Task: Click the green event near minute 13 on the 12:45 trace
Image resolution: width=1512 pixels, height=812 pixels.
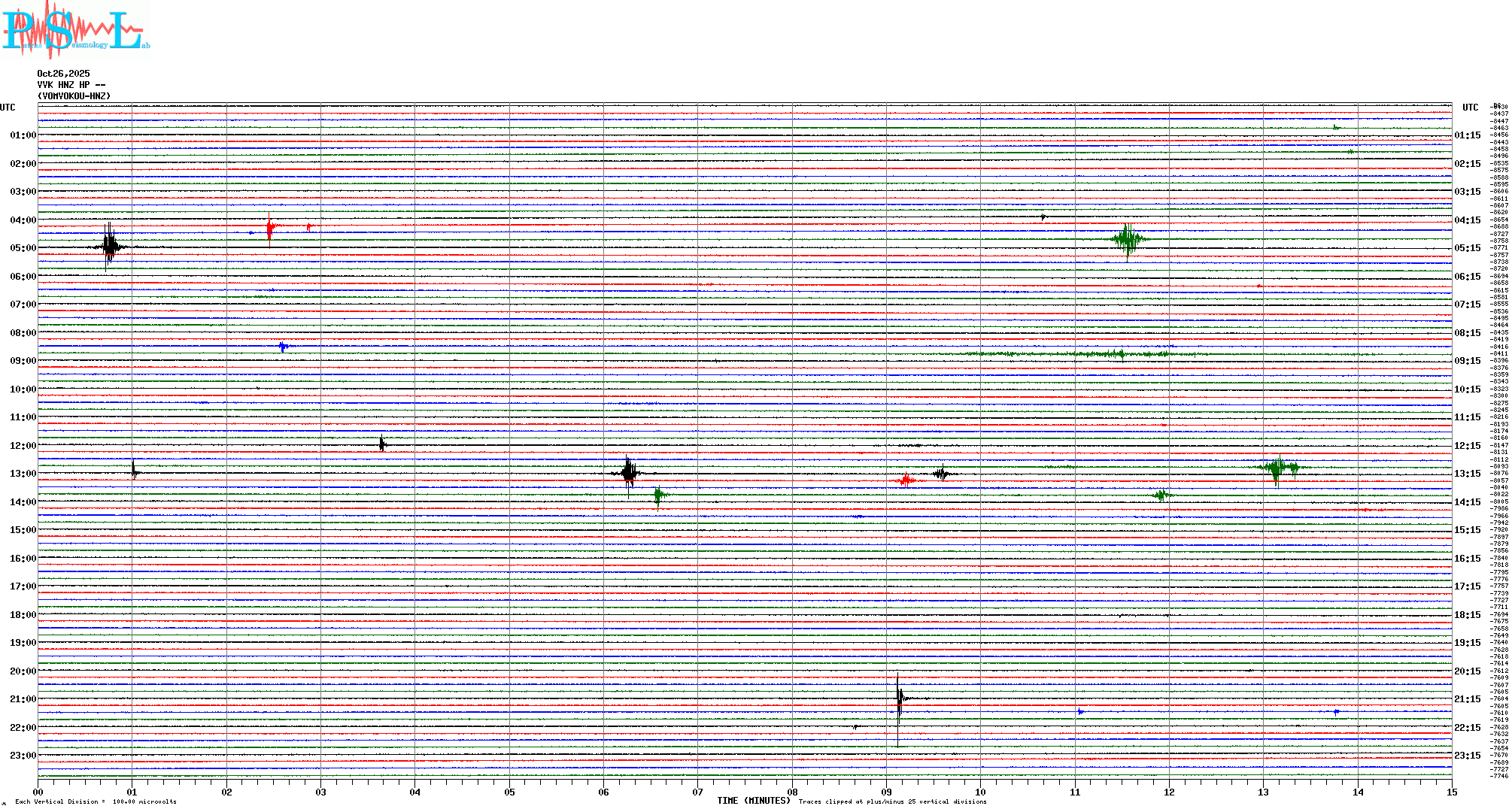Action: (x=1277, y=468)
